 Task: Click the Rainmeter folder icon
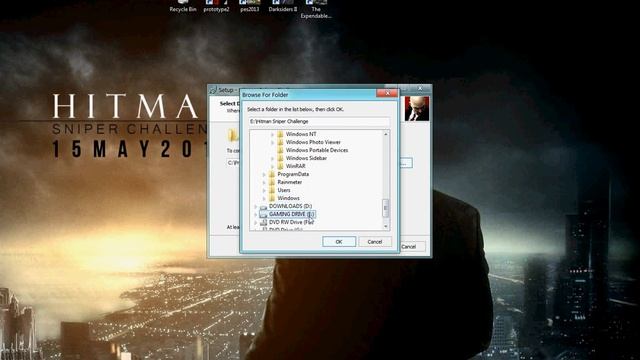272,182
